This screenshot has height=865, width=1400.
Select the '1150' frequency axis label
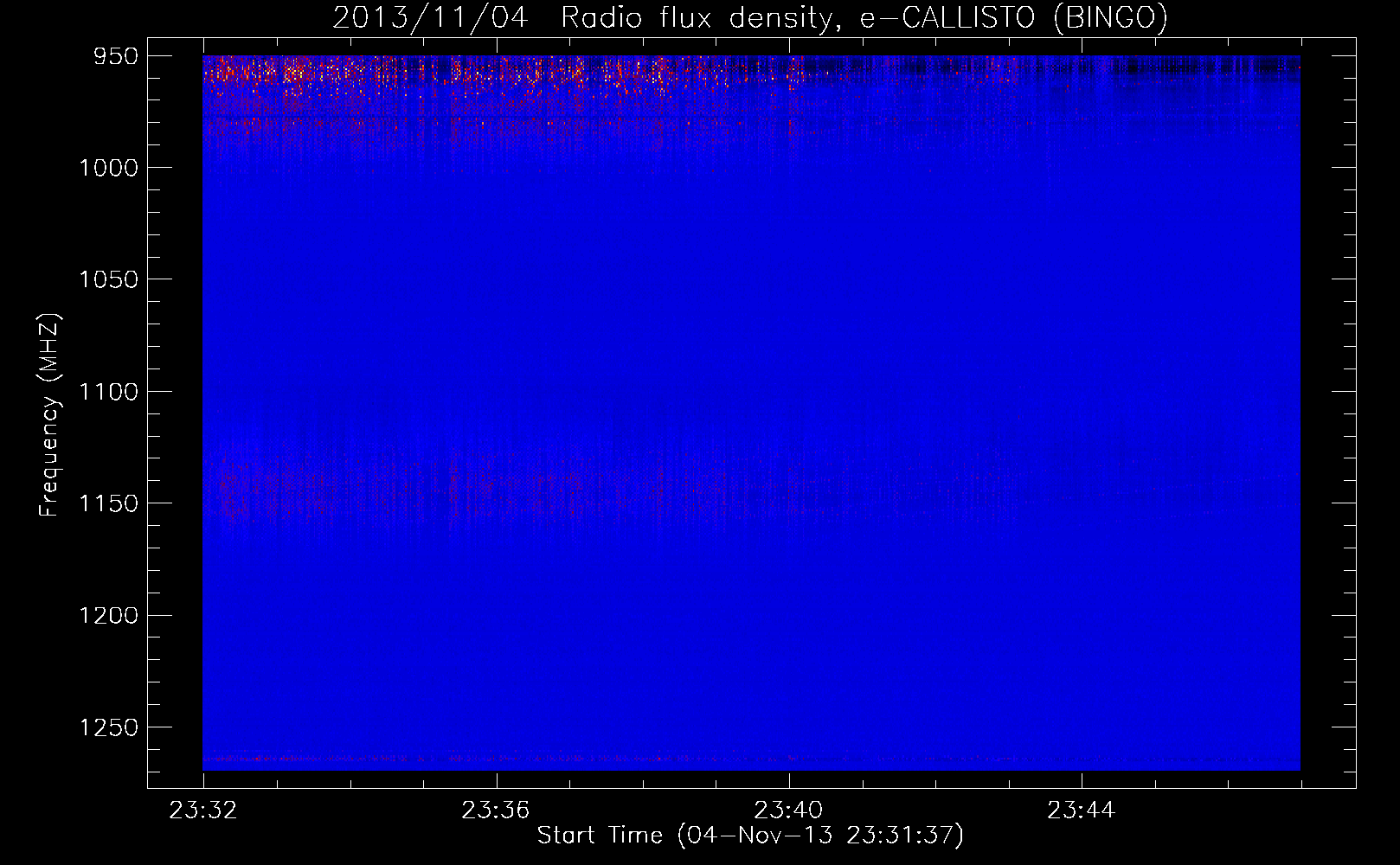tap(108, 503)
